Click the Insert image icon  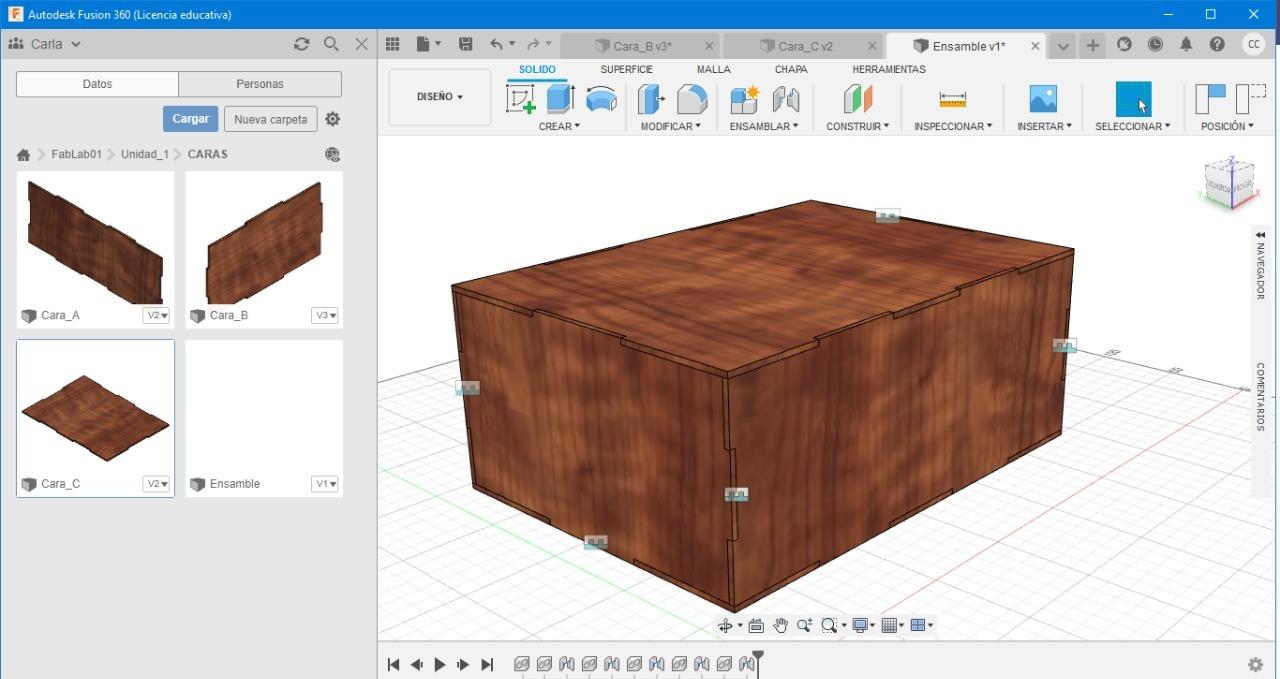[1043, 99]
